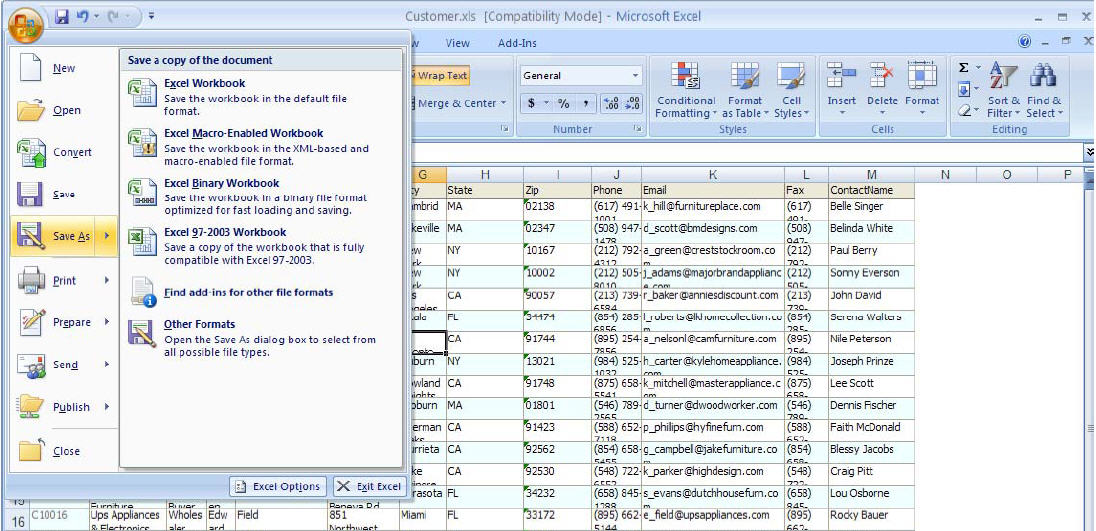Choose New from the Office menu
Viewport: 1096px width, 531px height.
pos(64,68)
